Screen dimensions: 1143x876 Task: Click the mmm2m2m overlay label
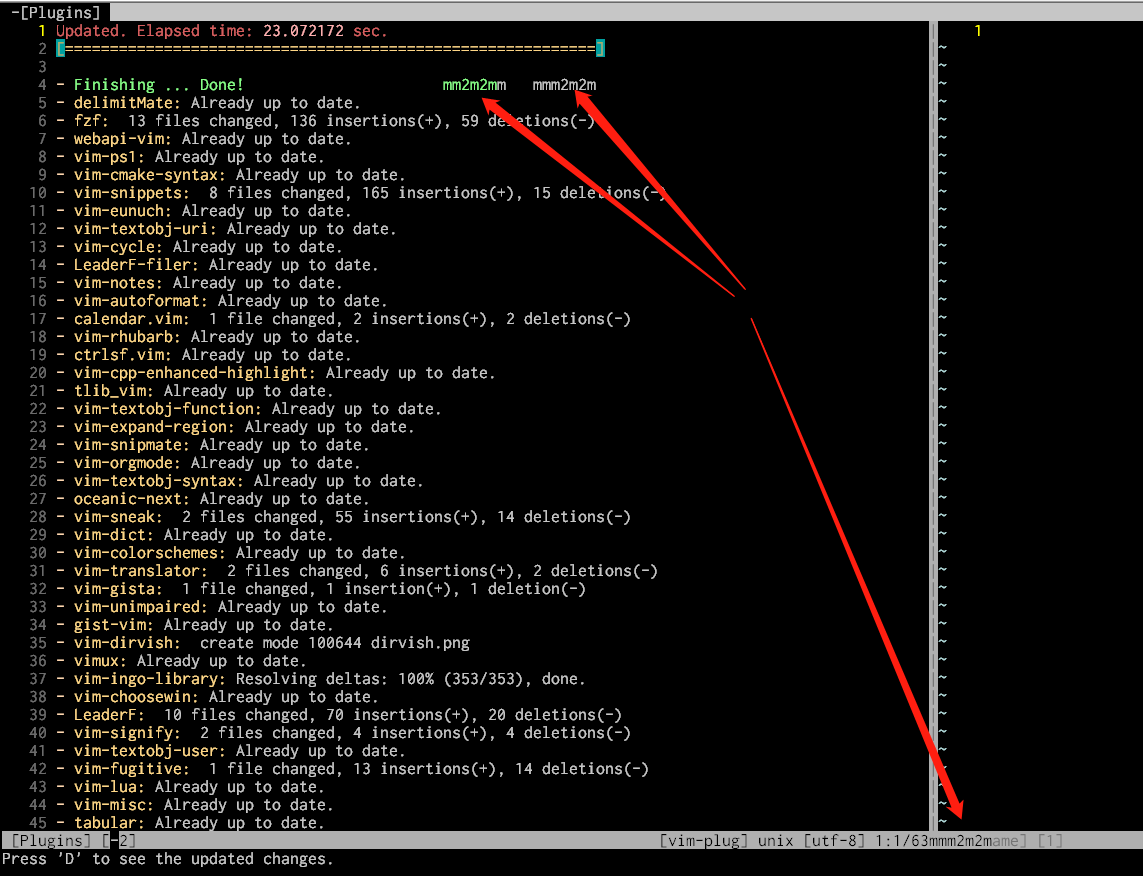point(565,85)
